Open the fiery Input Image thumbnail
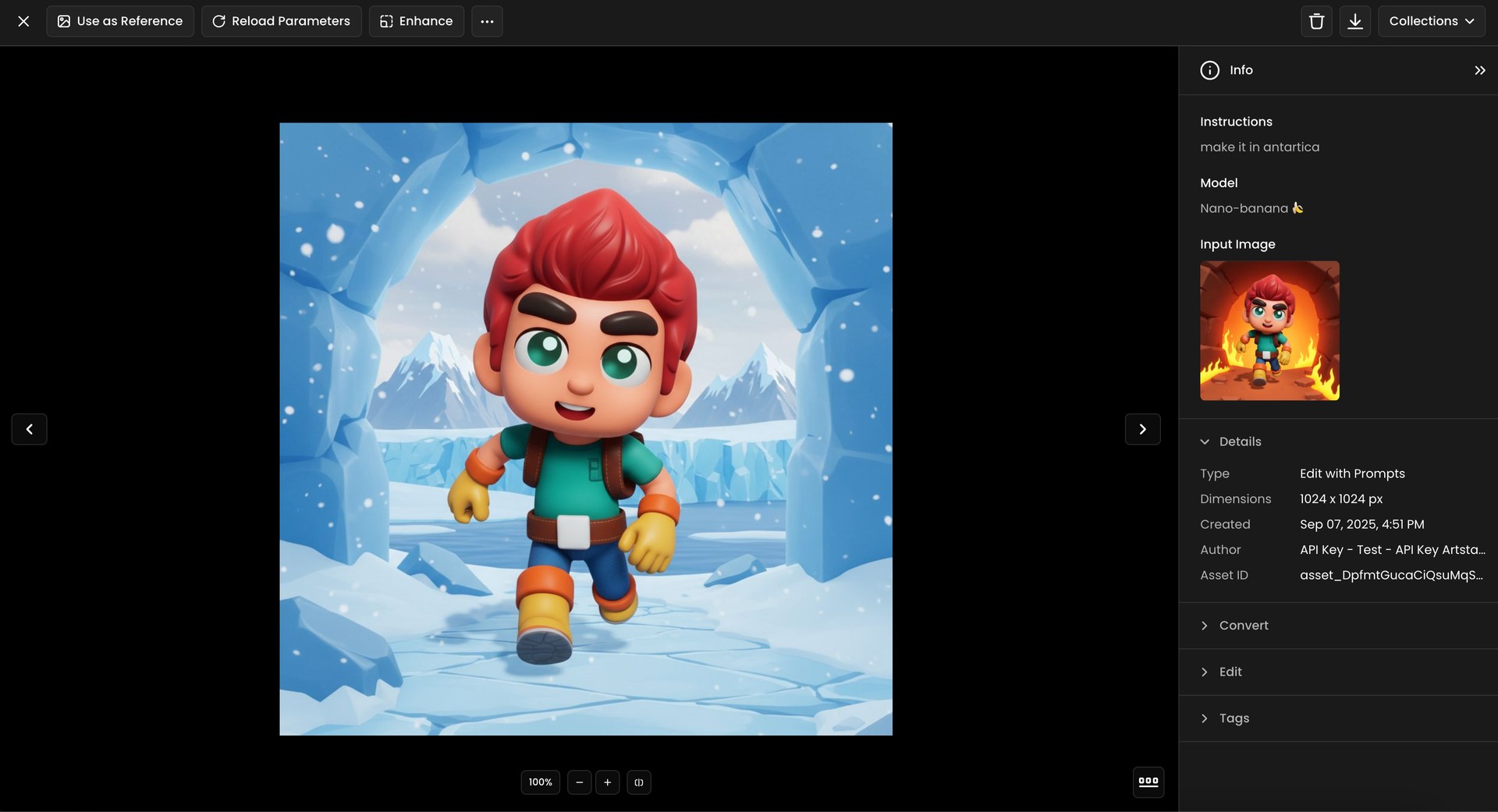 tap(1269, 331)
